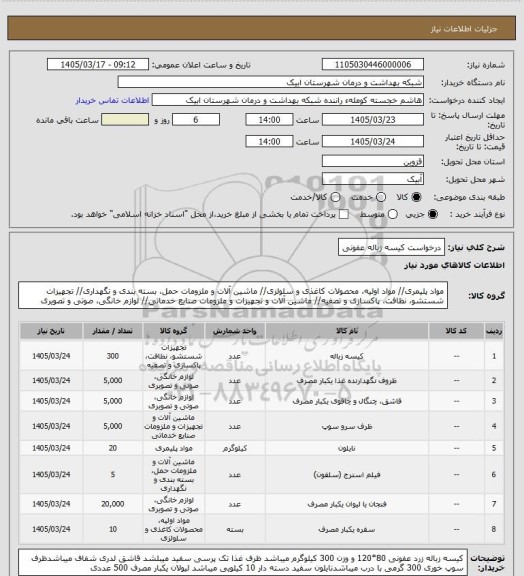
Task: Click the announcement date field 1405/03/17 - 09:12
Action: (98, 65)
